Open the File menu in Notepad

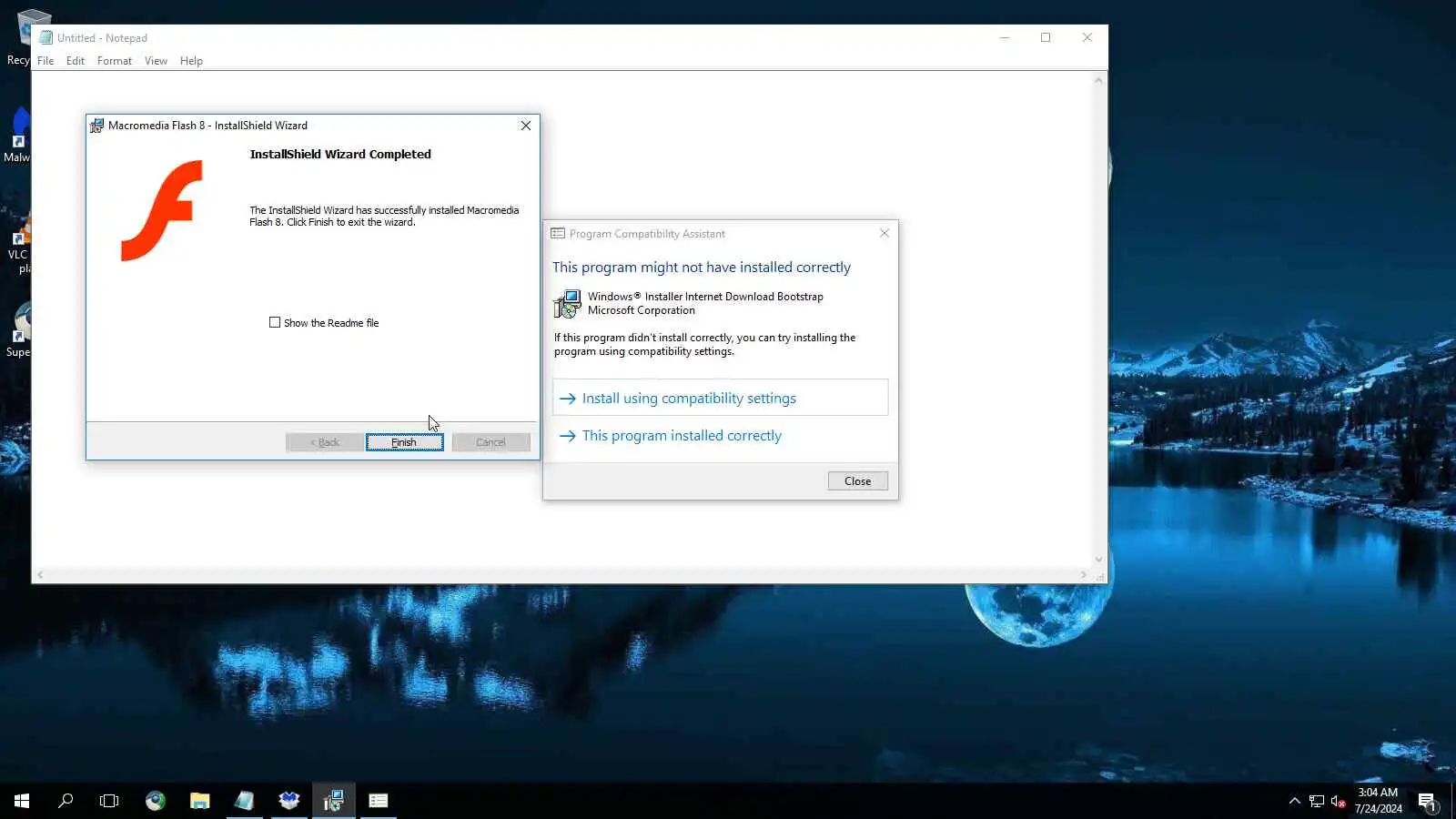click(45, 61)
